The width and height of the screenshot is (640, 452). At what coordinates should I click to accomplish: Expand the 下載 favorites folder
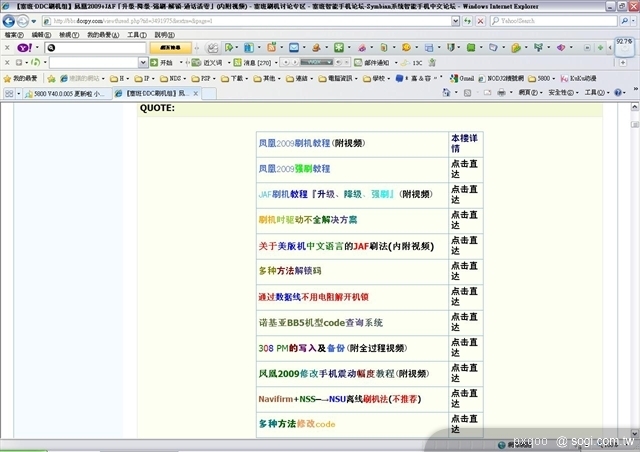point(234,78)
